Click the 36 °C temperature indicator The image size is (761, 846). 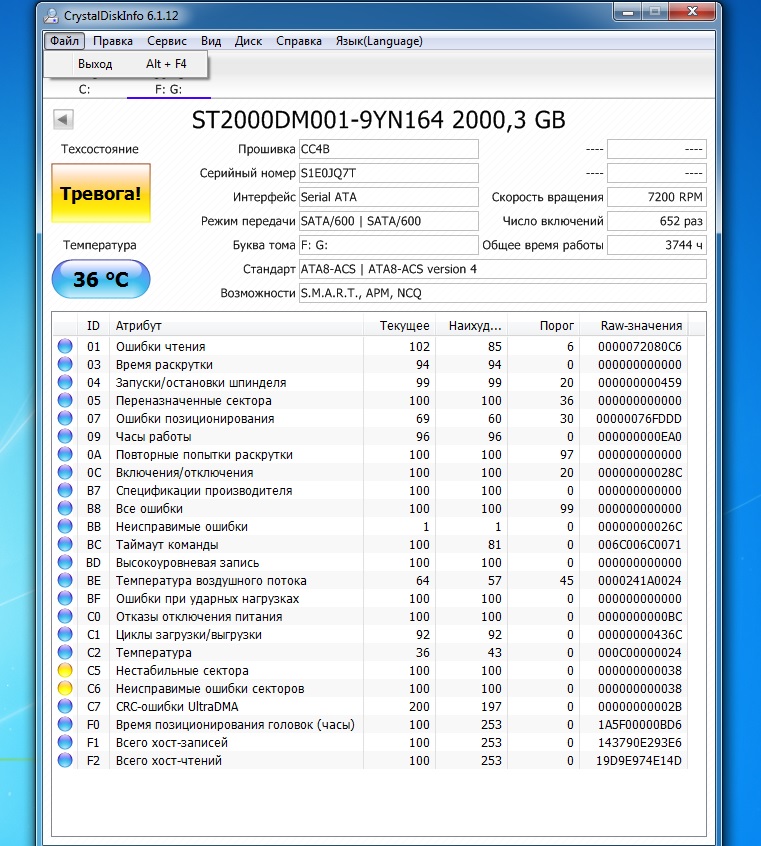pos(100,279)
